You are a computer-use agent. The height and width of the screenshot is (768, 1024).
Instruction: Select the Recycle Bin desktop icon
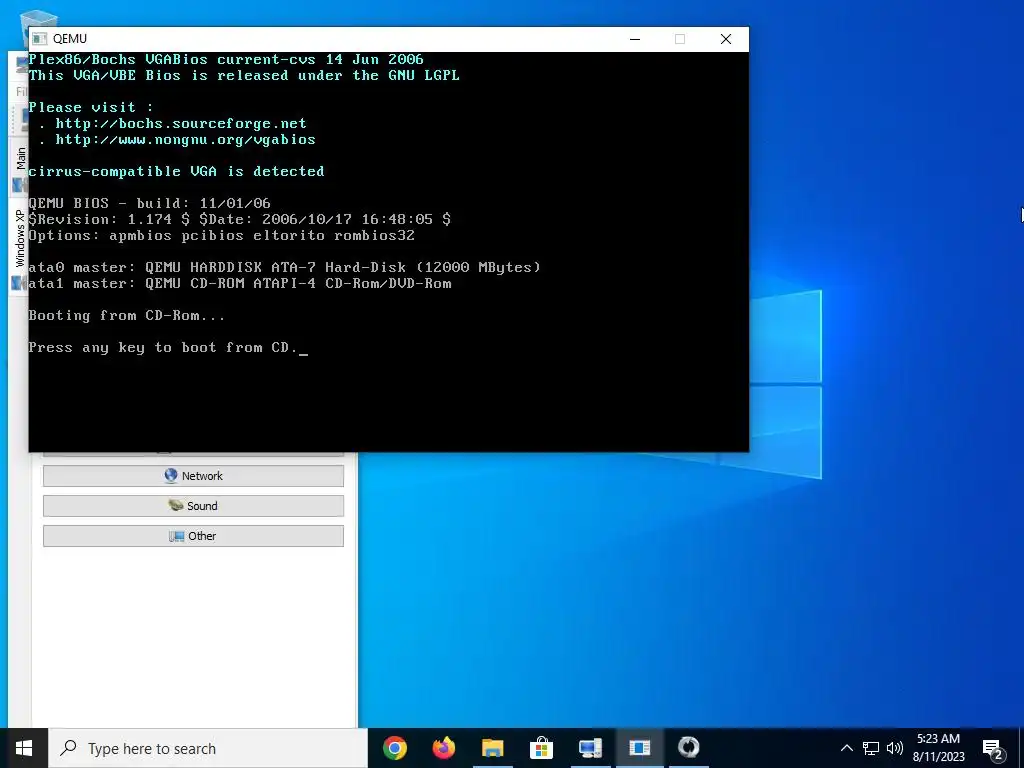pyautogui.click(x=37, y=20)
